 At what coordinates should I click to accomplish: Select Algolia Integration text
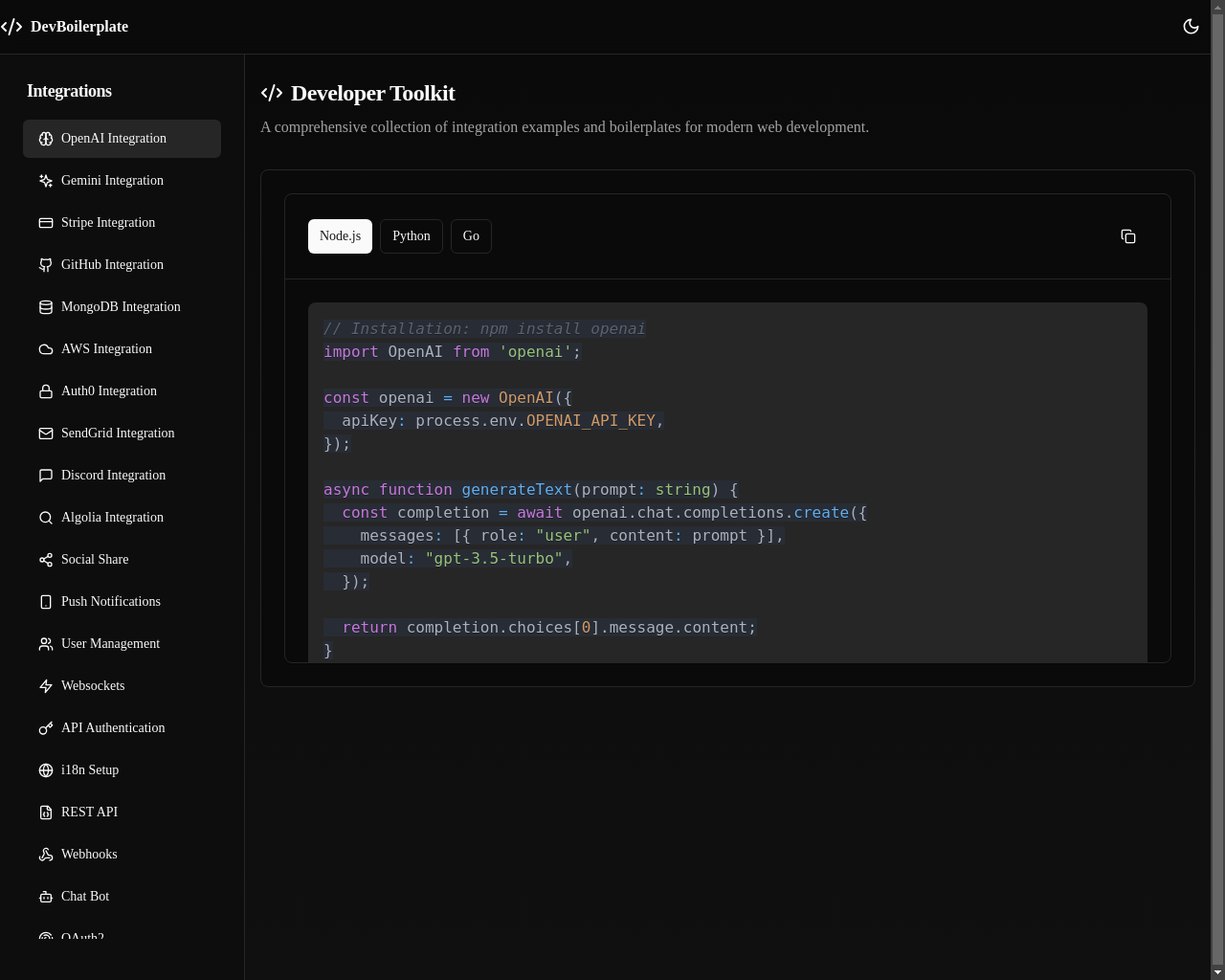click(x=112, y=518)
